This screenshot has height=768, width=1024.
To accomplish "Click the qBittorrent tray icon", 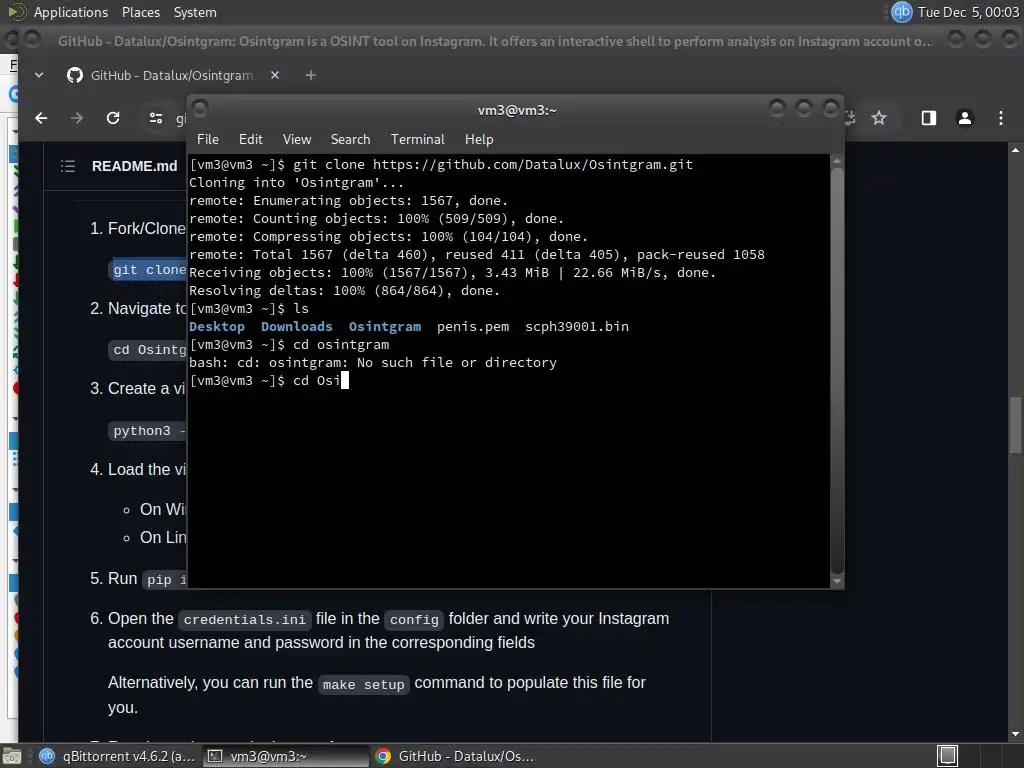I will click(901, 12).
